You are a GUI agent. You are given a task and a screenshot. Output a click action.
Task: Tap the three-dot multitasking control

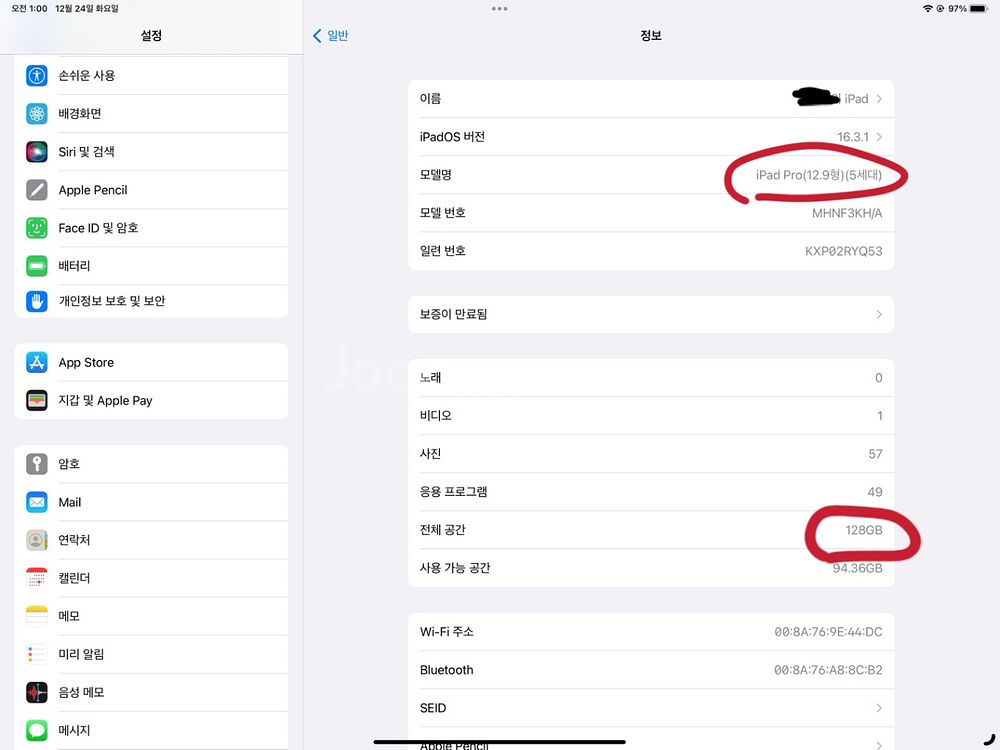tap(499, 9)
